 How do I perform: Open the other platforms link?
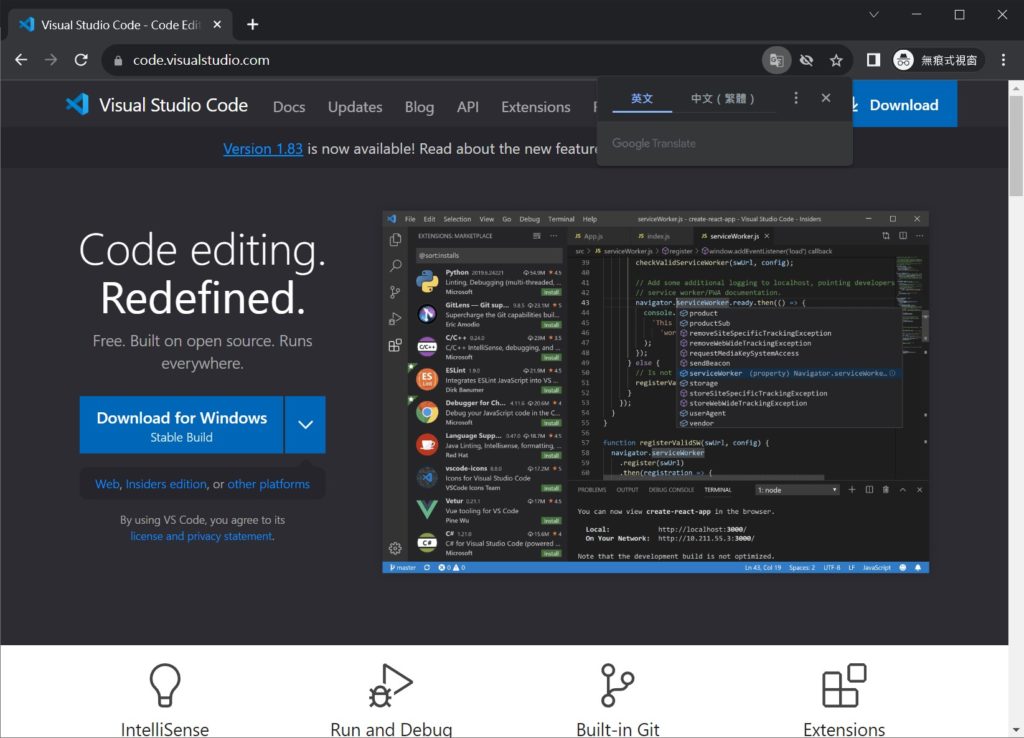pyautogui.click(x=268, y=484)
